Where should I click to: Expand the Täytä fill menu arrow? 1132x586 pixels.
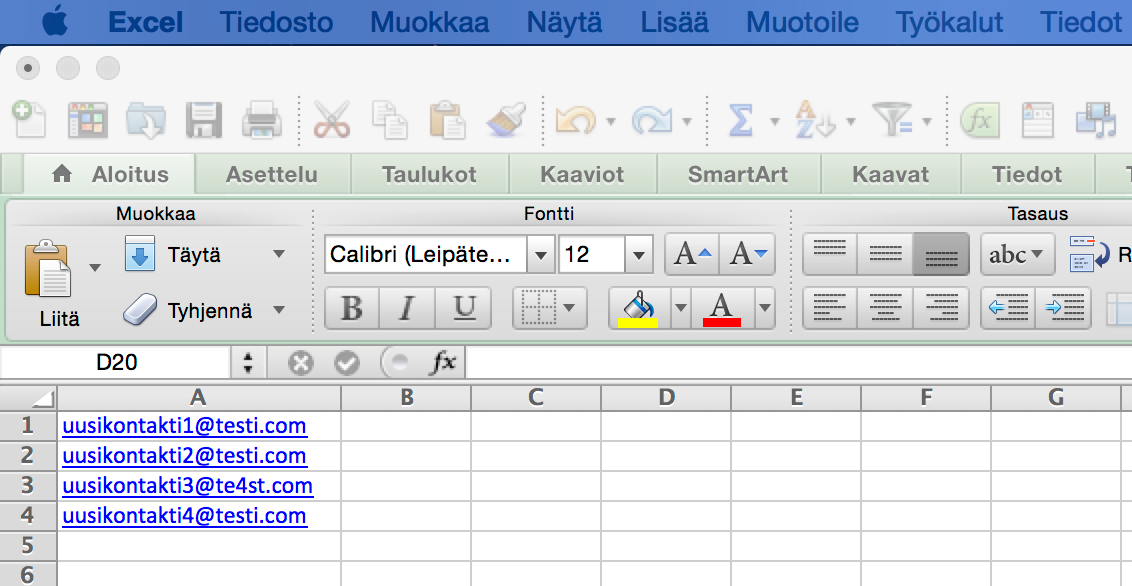(279, 254)
